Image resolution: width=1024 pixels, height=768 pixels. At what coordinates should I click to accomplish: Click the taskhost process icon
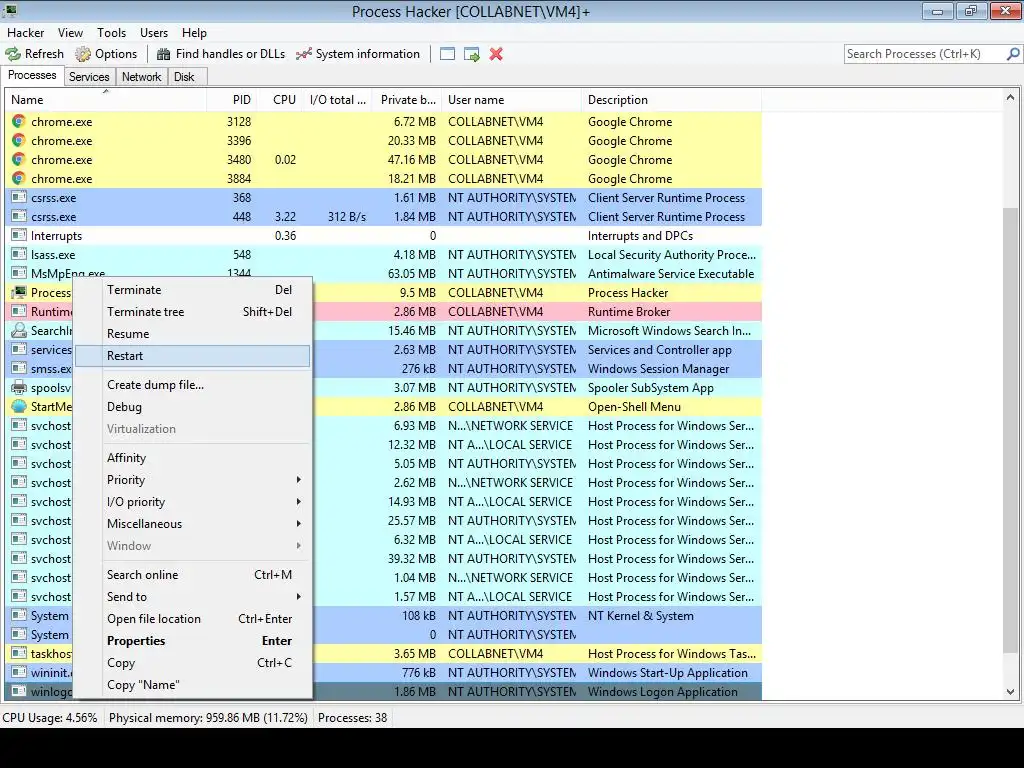tap(19, 653)
